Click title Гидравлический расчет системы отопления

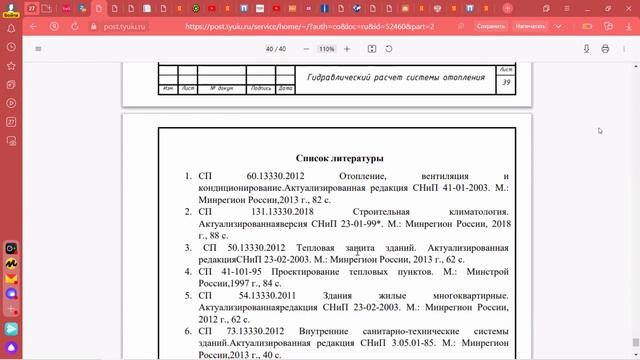coord(396,78)
